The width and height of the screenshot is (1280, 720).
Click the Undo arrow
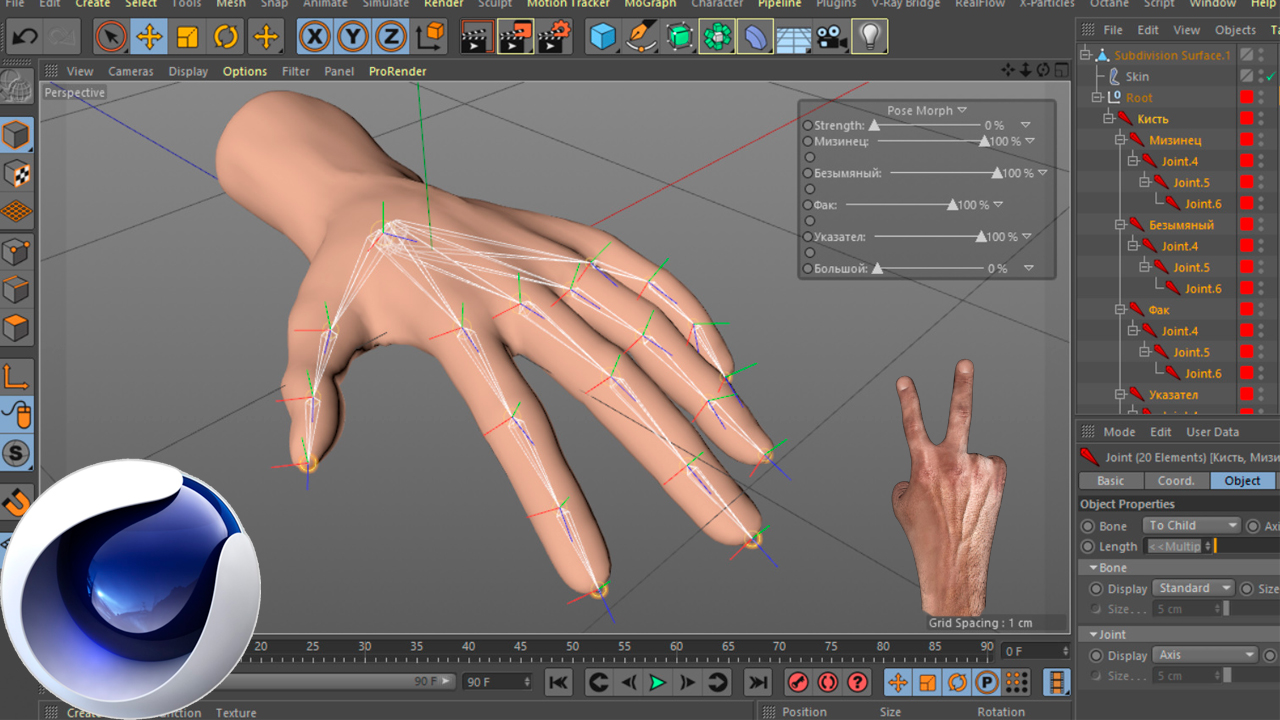click(25, 38)
